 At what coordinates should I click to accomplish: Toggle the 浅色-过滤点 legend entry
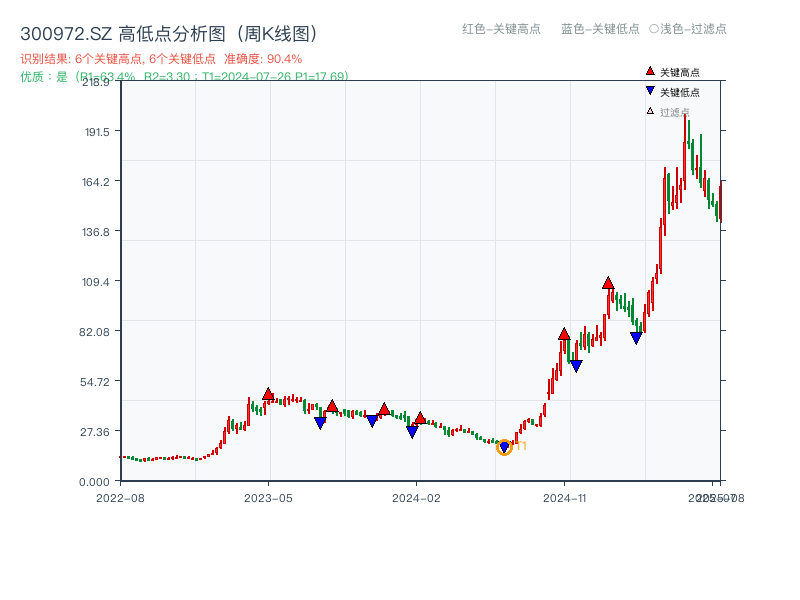685,30
